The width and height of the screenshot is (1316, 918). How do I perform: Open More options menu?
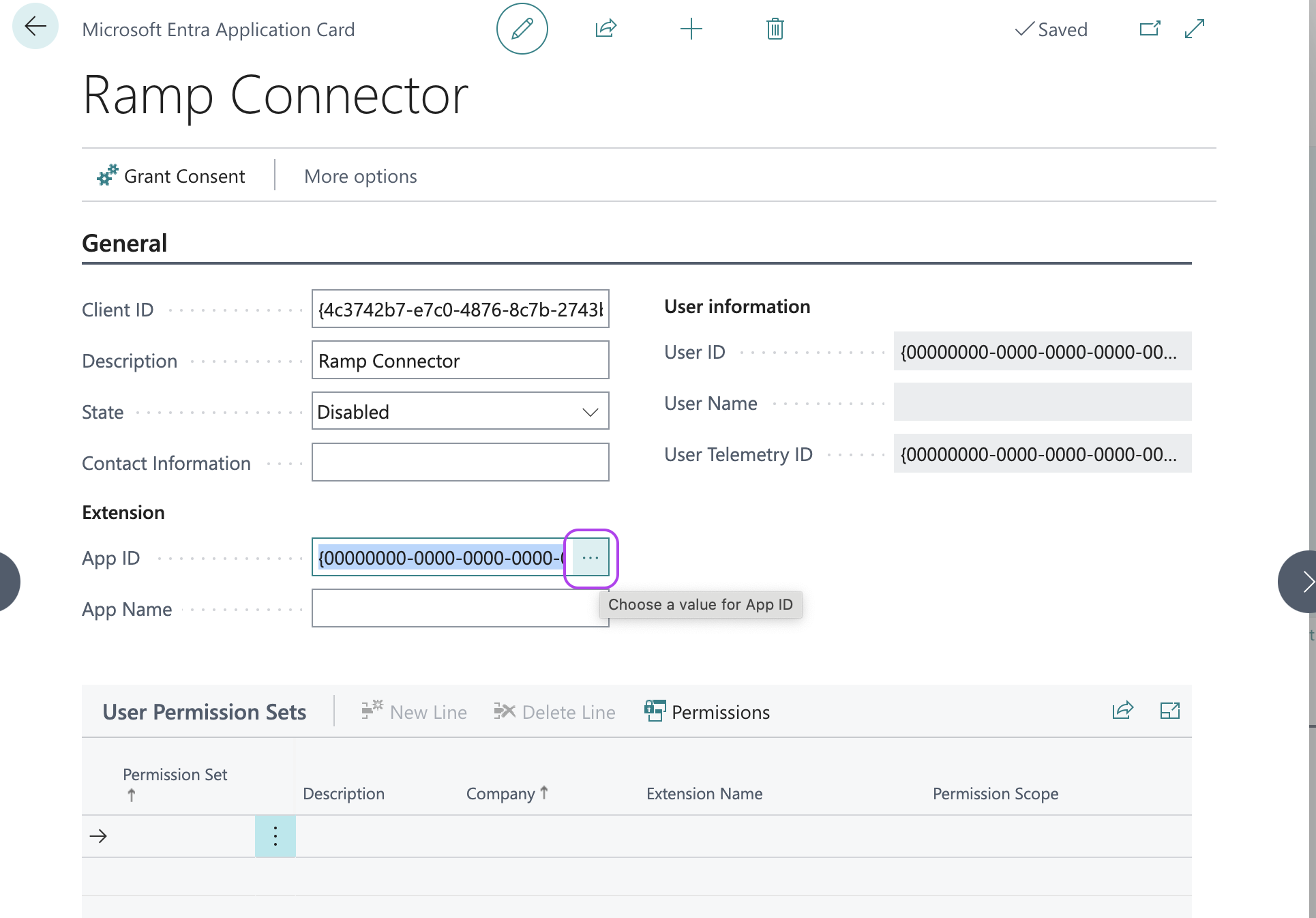pos(360,176)
